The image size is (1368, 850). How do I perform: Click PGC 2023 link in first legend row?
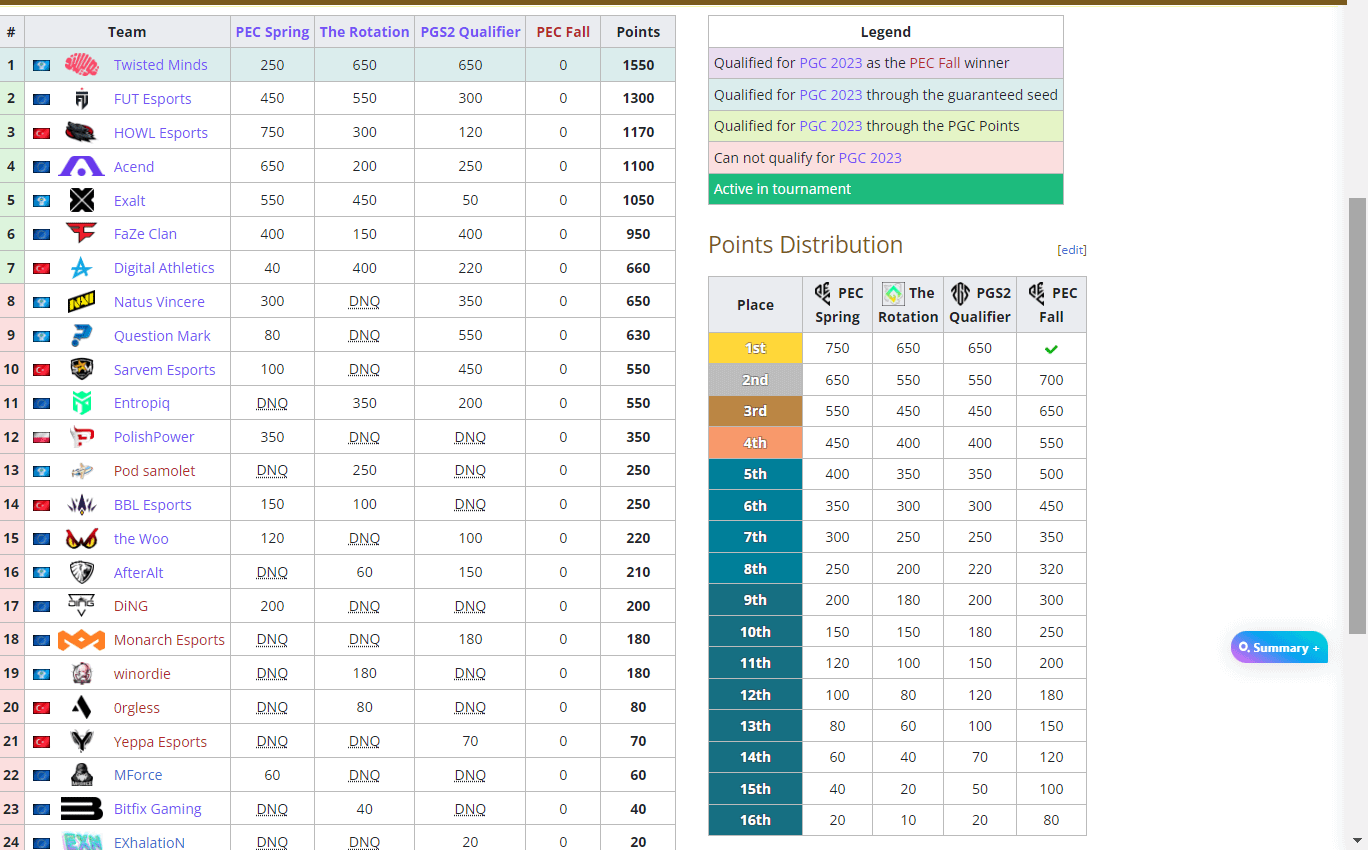[830, 63]
